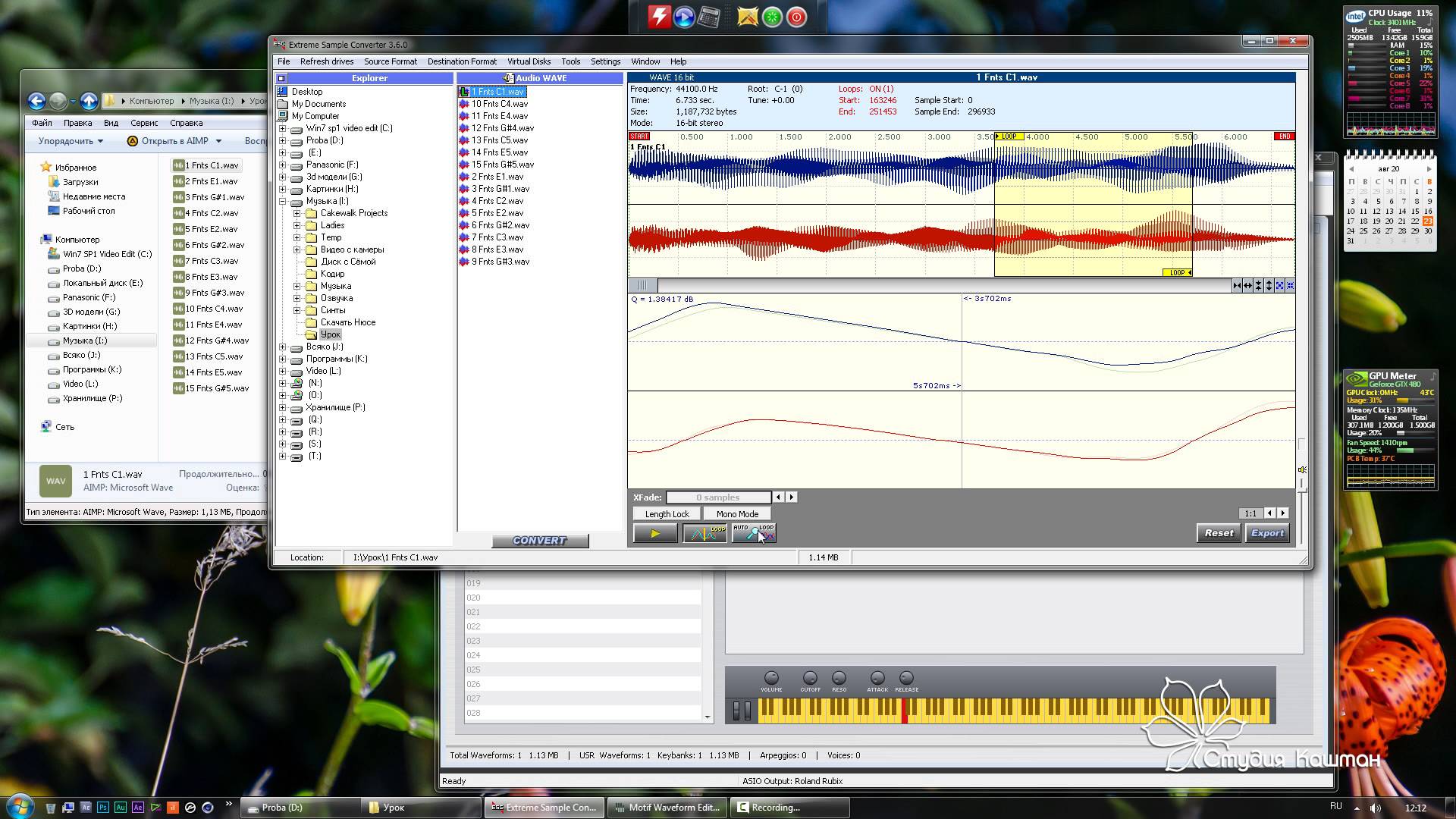The width and height of the screenshot is (1456, 819).
Task: Expand the Proba (D:) drive node
Action: [283, 140]
